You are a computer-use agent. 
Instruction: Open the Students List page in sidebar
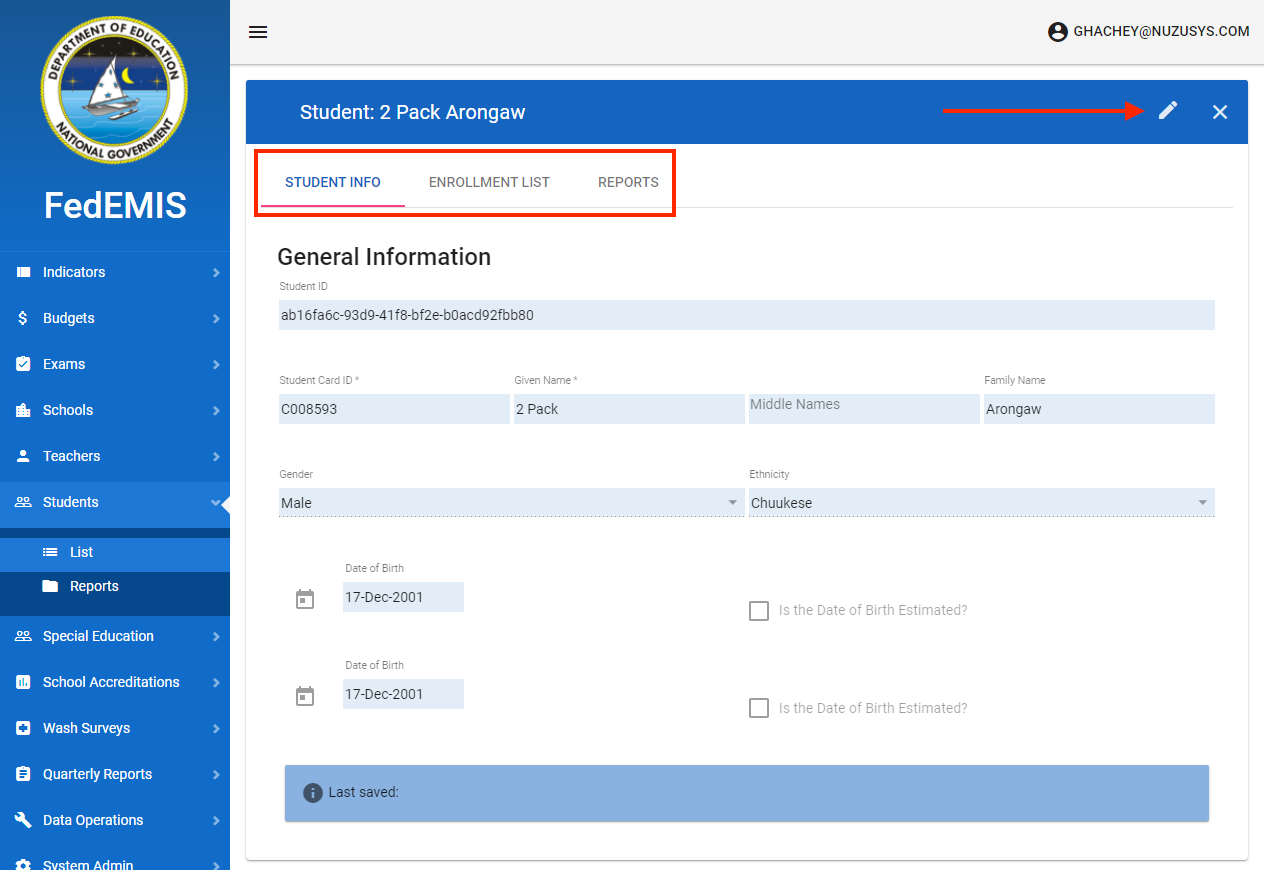click(81, 552)
